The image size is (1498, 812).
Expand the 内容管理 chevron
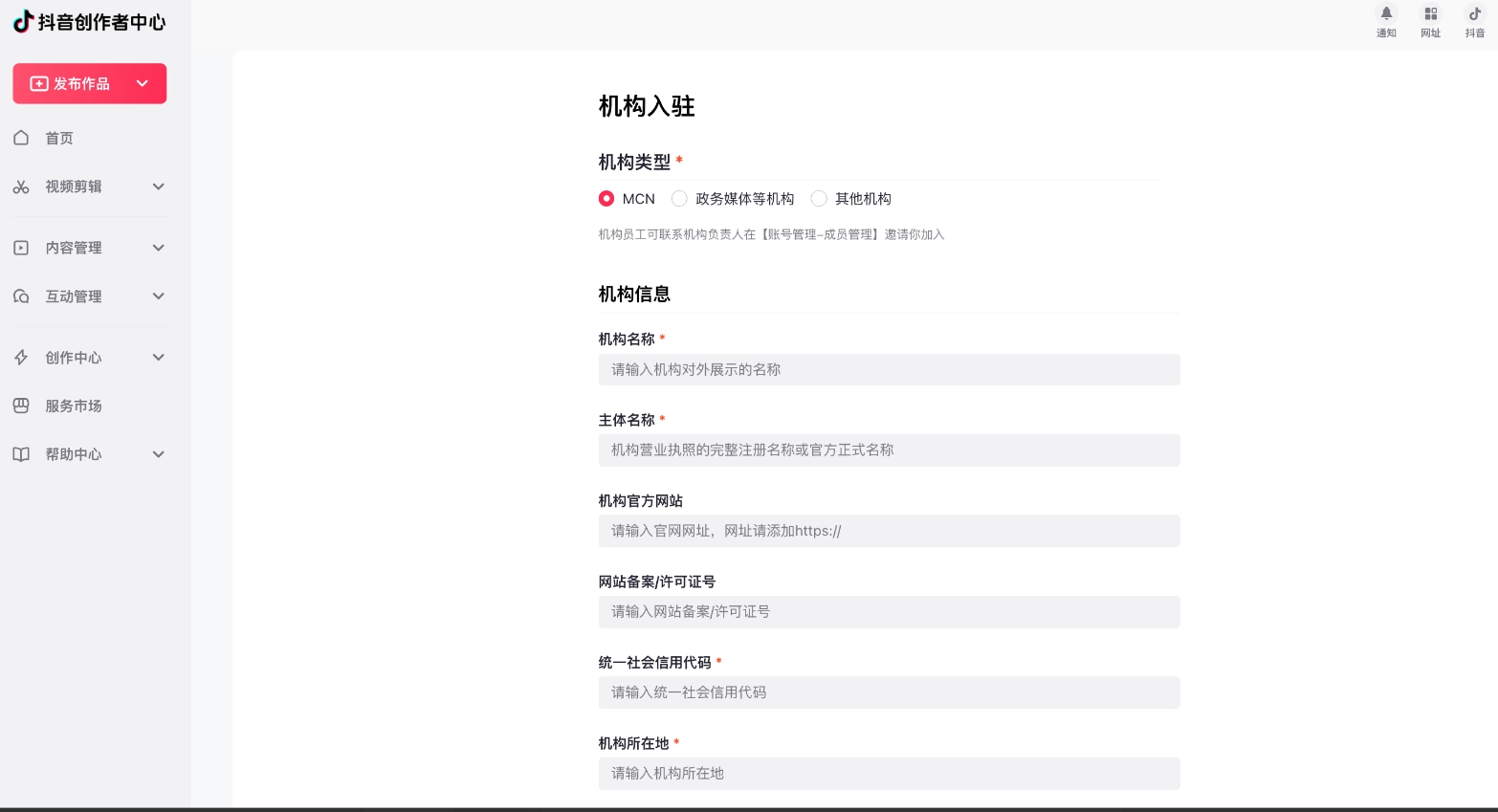point(159,248)
